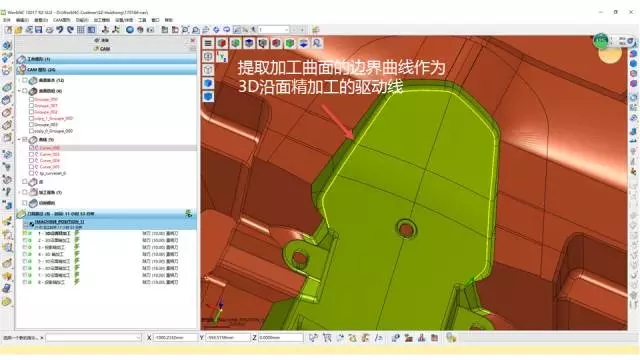Open the 窗口 menu in menu bar
This screenshot has width=640, height=360.
pos(156,20)
